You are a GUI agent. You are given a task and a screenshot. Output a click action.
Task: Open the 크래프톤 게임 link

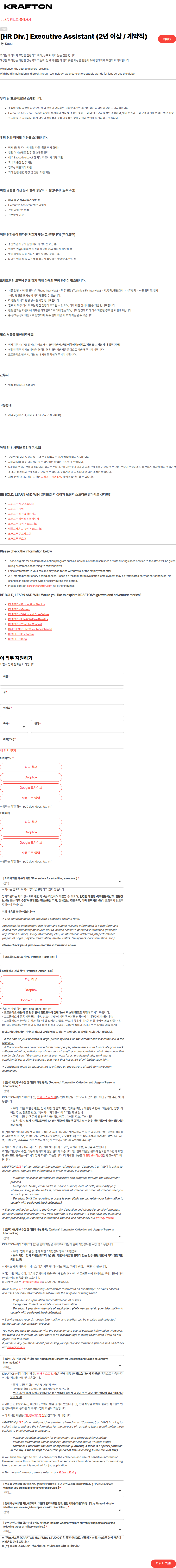[17, 509]
